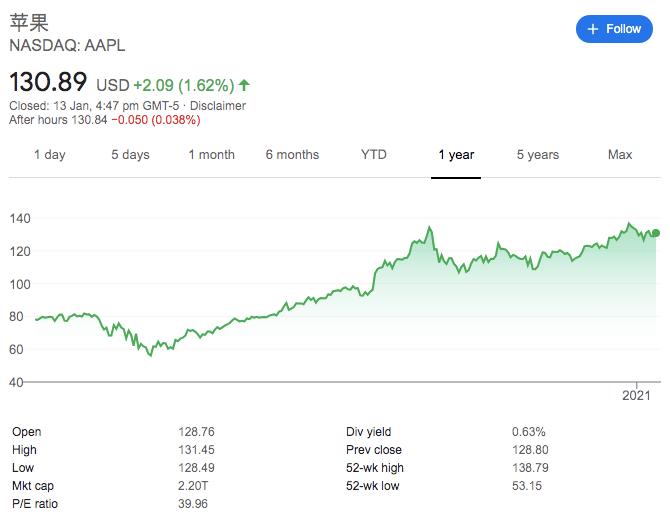
Task: Switch to the 5 years tab
Action: click(x=538, y=154)
